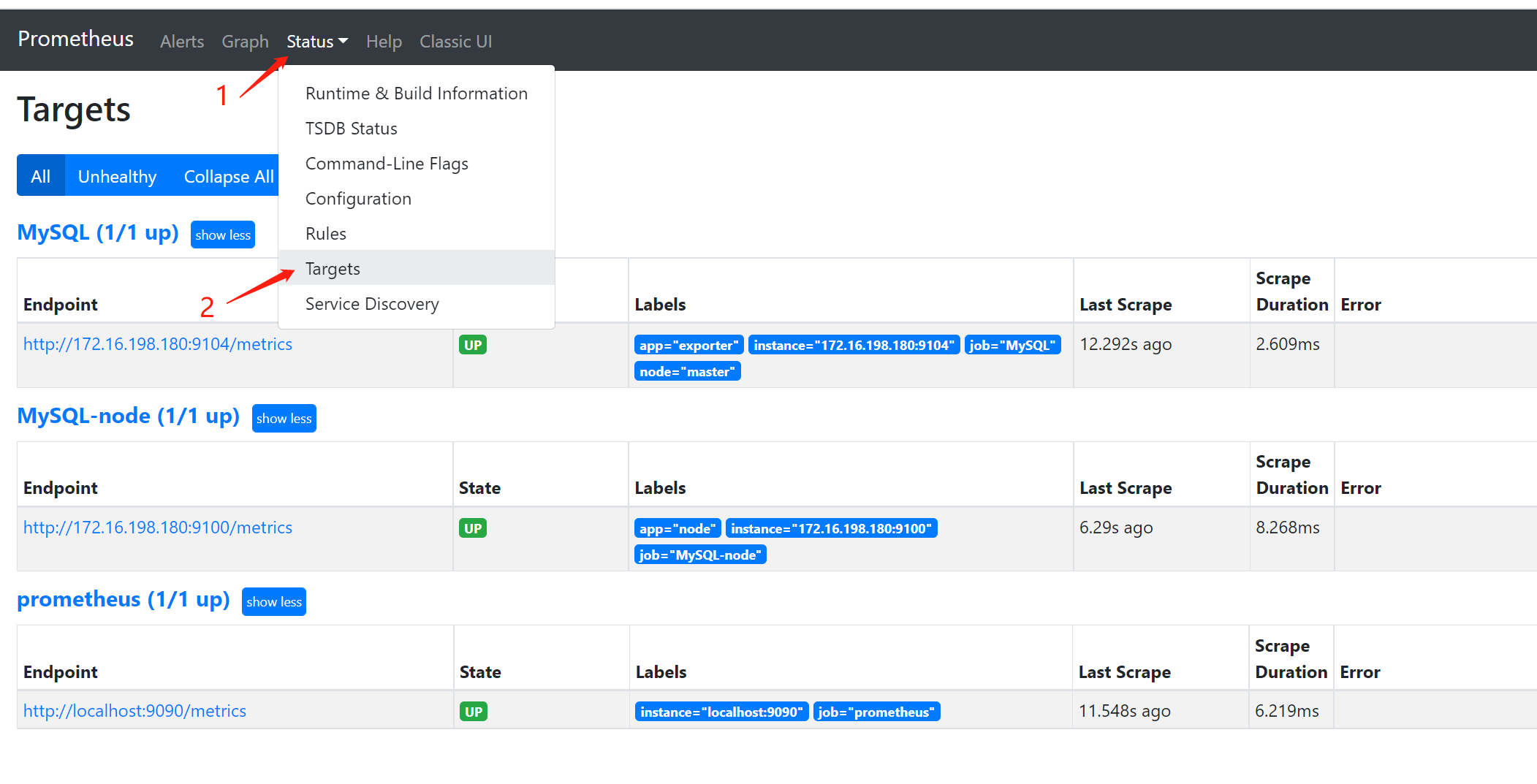Select Runtime & Build Information menu entry
Screen dimensions: 1537x784
[x=416, y=94]
